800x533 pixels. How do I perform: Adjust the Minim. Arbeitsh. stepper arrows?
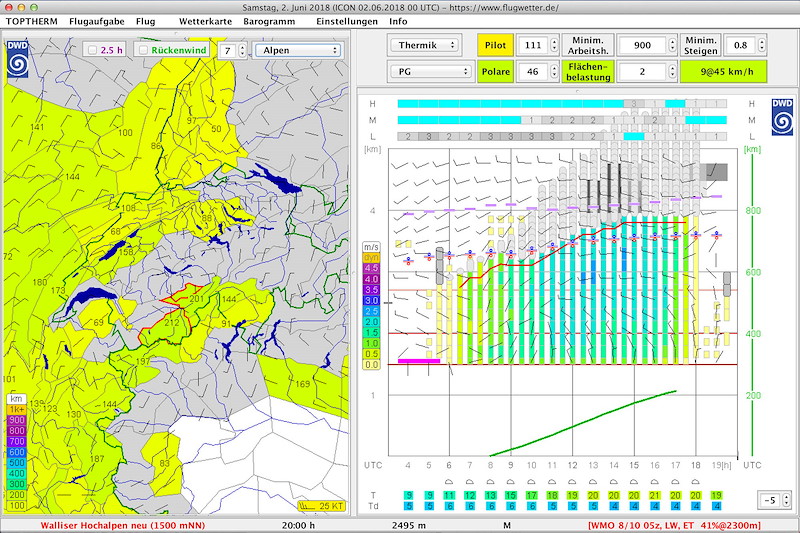point(672,45)
